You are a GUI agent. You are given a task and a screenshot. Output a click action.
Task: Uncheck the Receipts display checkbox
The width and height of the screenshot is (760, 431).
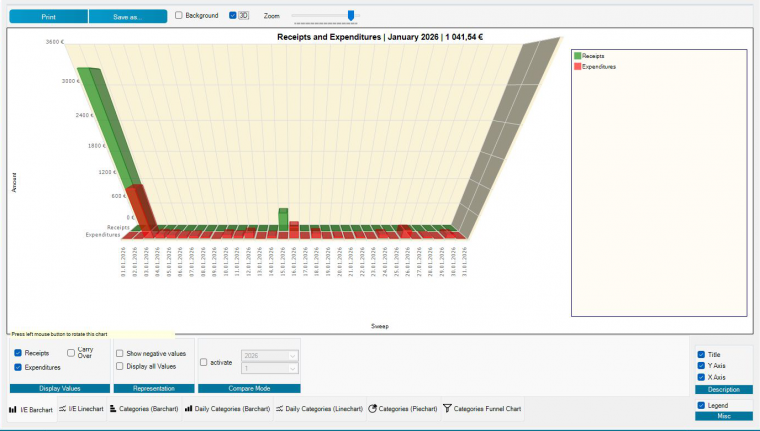[x=18, y=353]
